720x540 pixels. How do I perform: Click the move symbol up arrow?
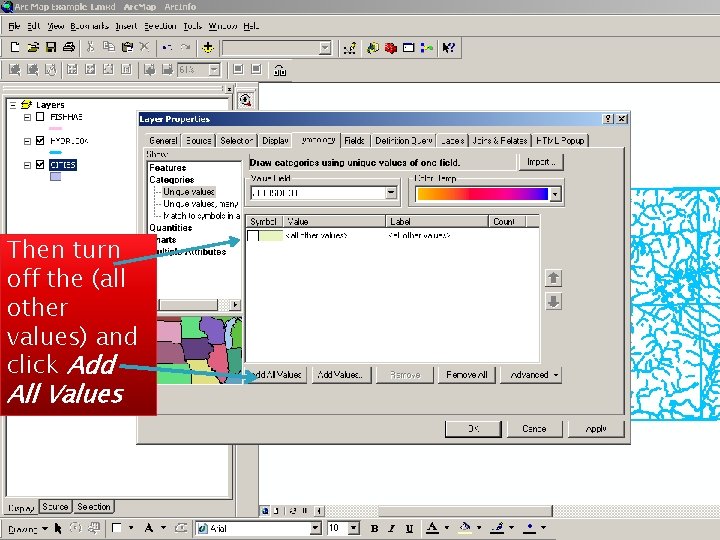553,278
